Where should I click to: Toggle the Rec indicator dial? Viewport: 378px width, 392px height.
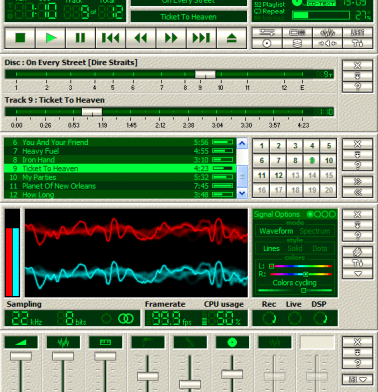(269, 318)
